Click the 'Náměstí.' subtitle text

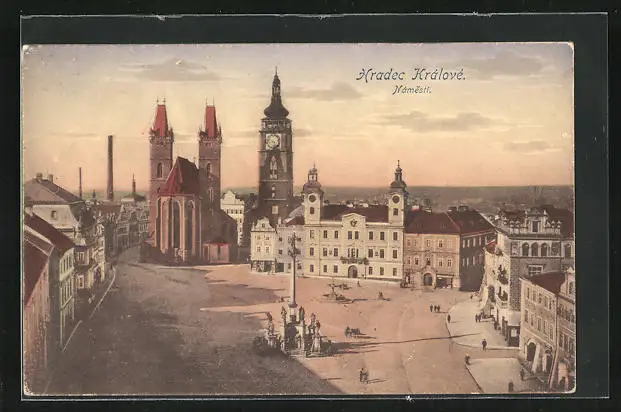click(x=412, y=90)
